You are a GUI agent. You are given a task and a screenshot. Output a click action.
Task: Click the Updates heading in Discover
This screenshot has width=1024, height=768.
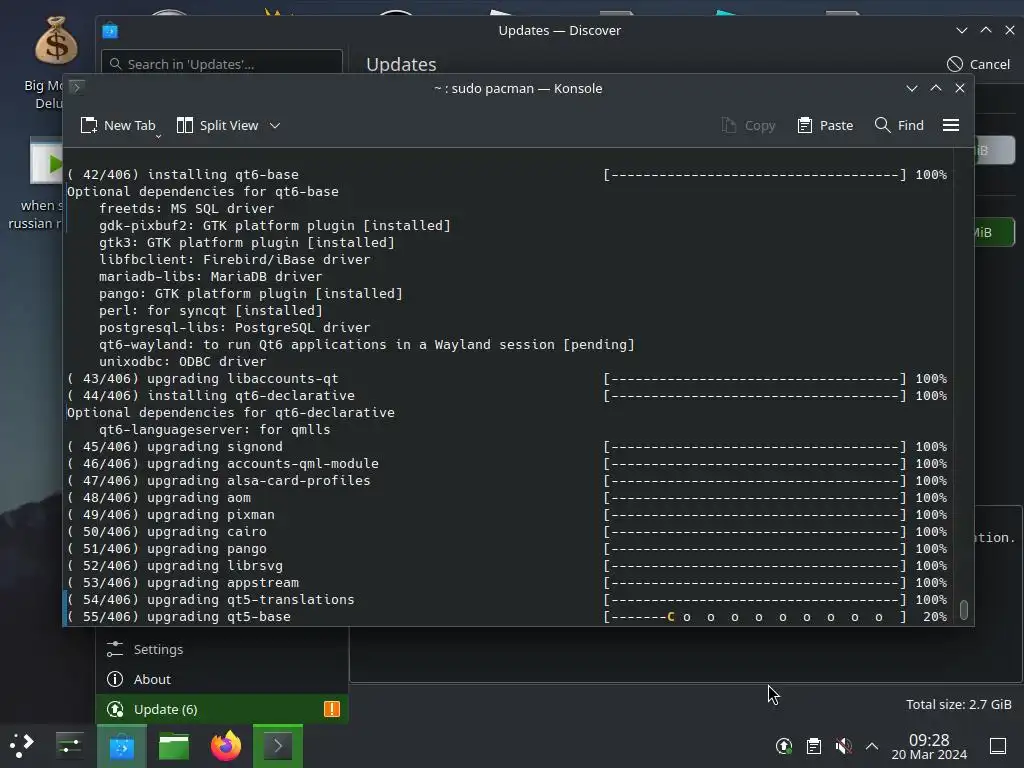401,65
